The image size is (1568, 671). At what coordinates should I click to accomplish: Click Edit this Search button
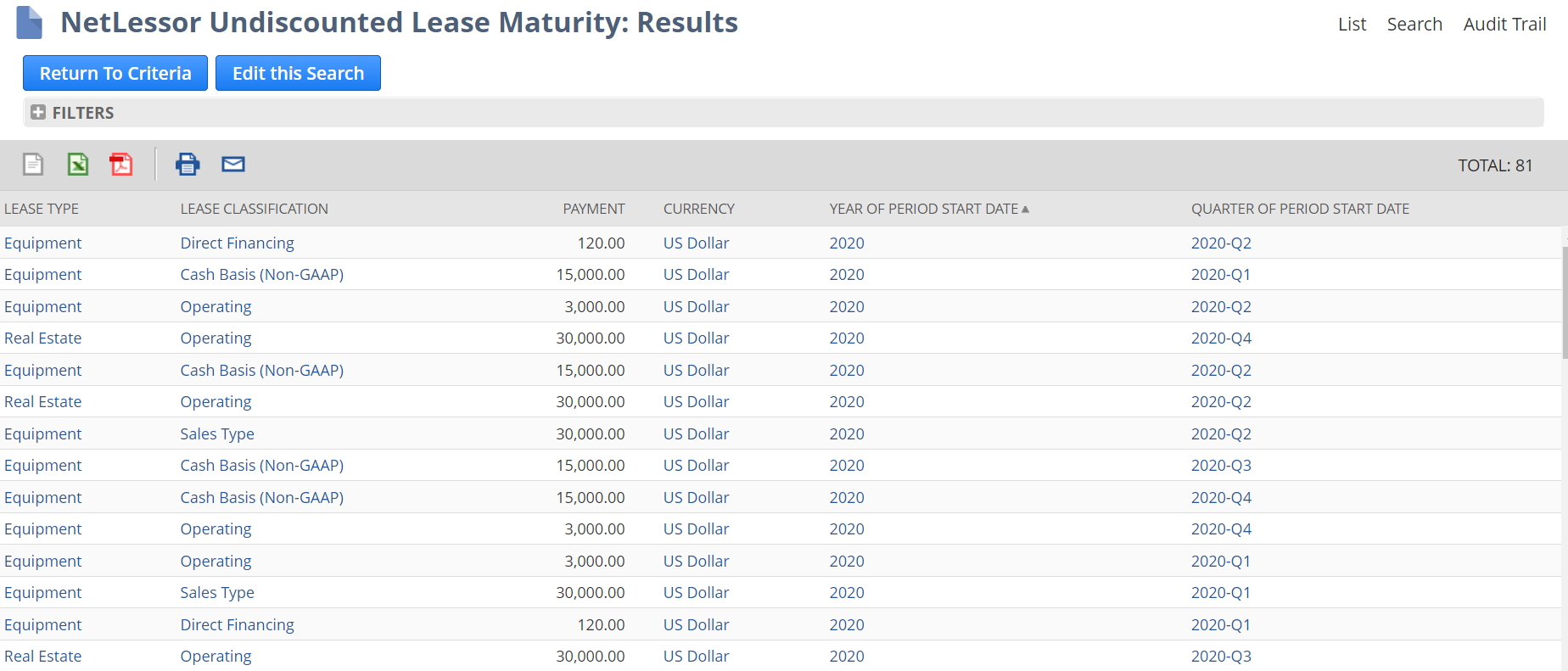[298, 73]
